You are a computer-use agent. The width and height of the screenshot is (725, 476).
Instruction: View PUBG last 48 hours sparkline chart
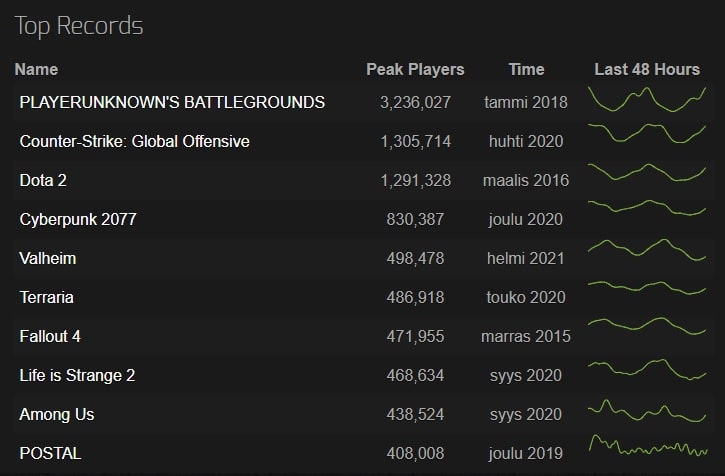click(x=647, y=99)
